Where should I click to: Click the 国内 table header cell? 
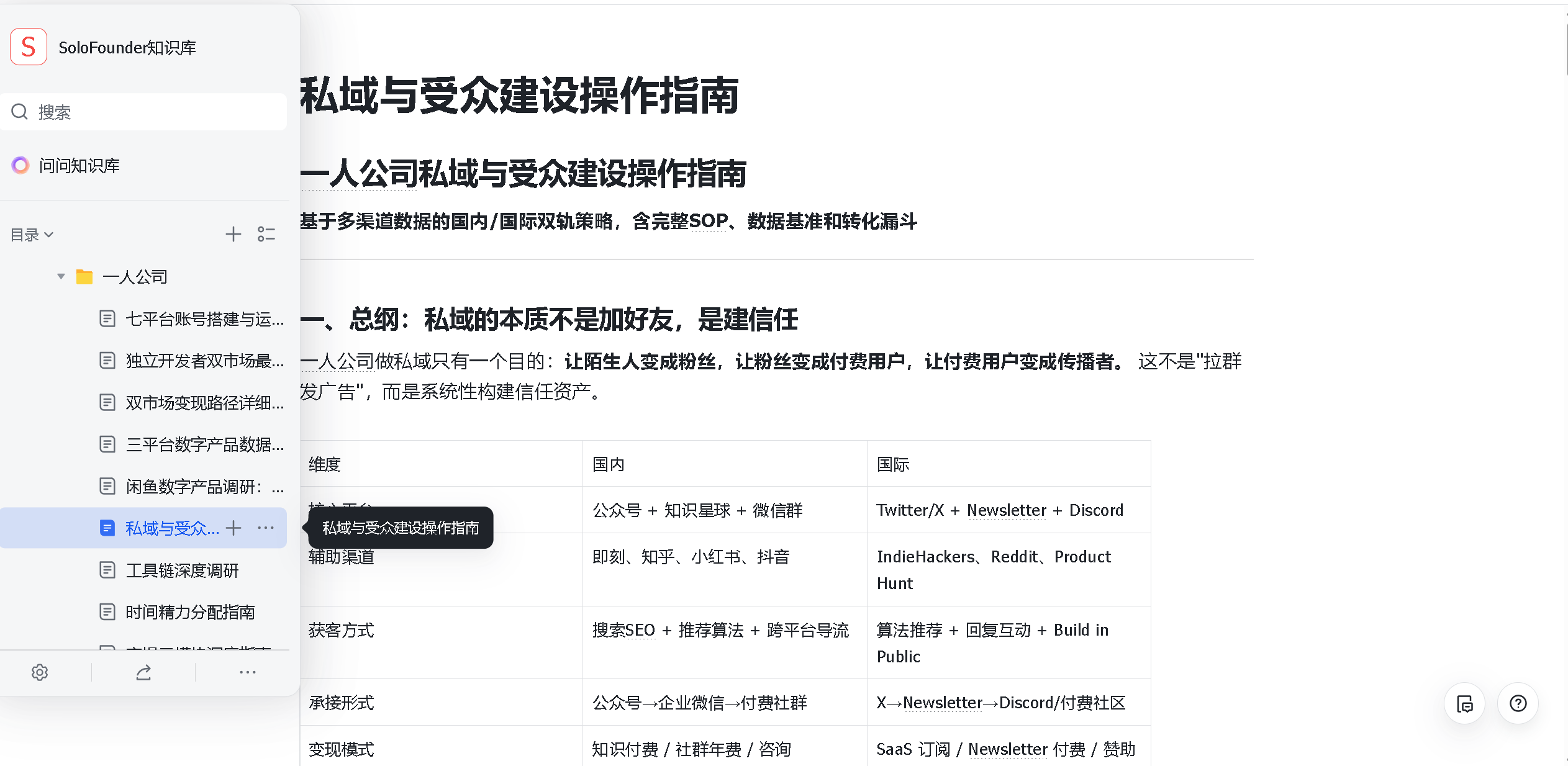[725, 464]
